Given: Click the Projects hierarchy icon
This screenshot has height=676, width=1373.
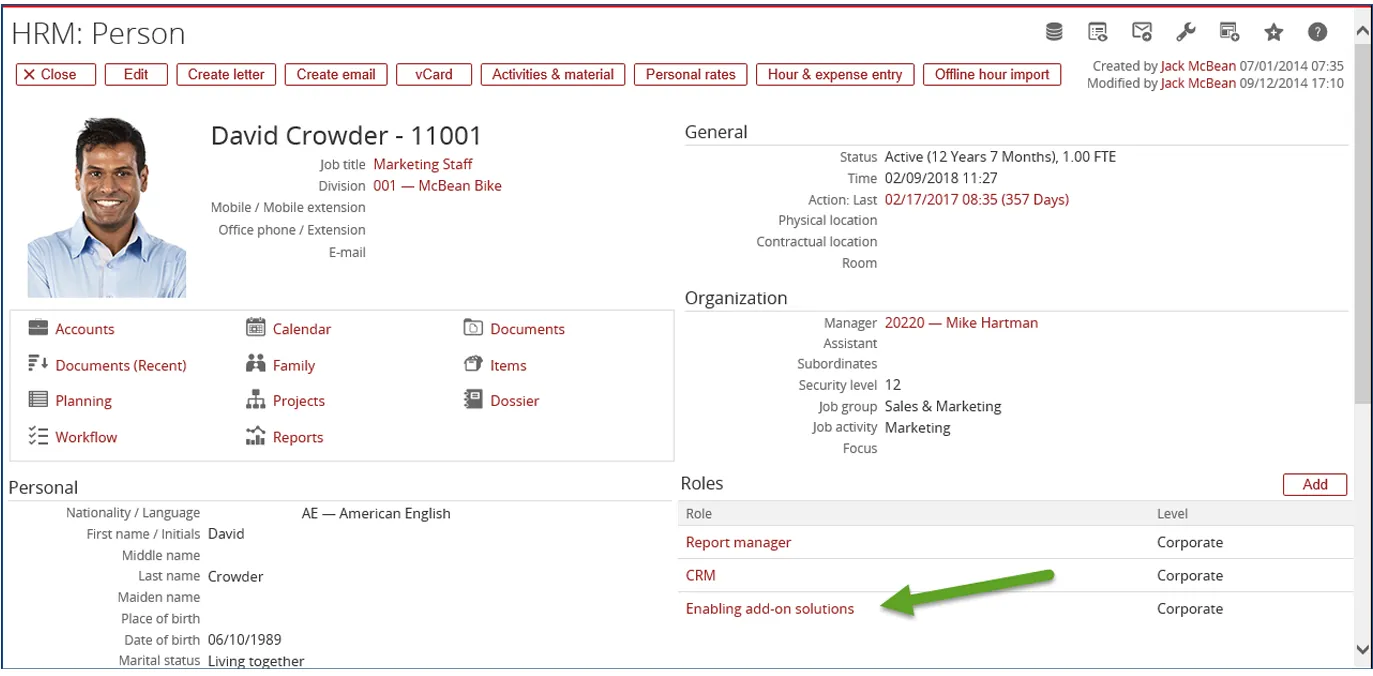Looking at the screenshot, I should tap(256, 400).
